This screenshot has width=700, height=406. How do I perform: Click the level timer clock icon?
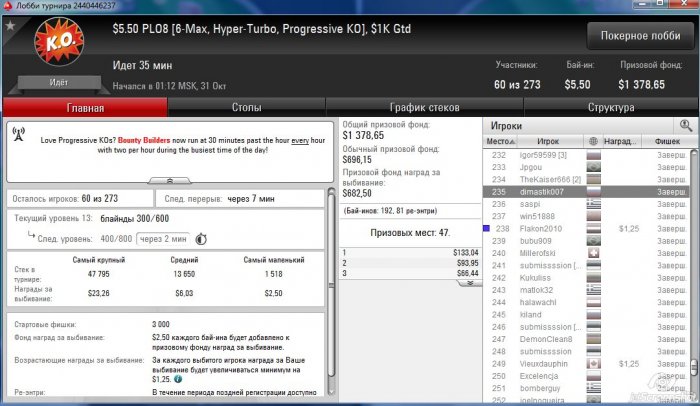(201, 239)
